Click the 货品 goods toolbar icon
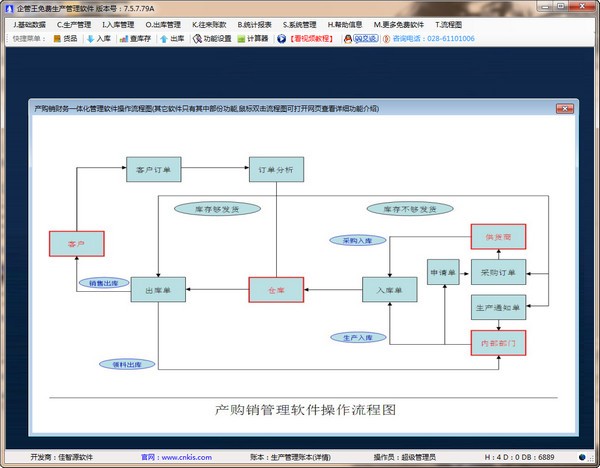This screenshot has height=468, width=600. (65, 39)
